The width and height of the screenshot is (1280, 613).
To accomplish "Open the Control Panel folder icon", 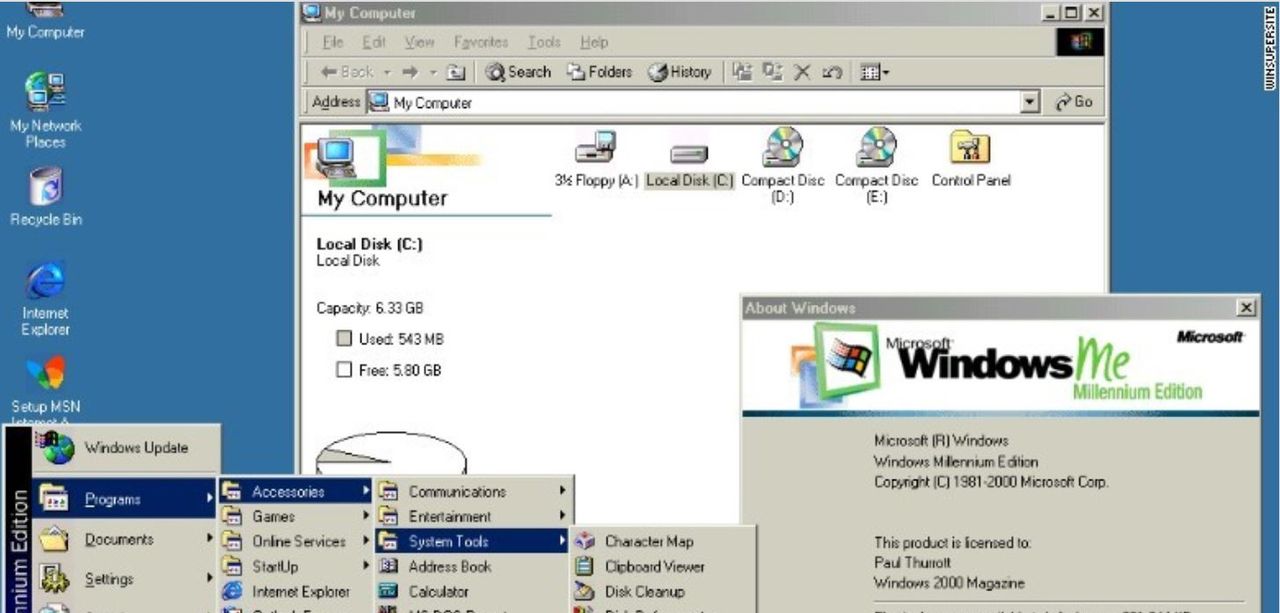I will pyautogui.click(x=970, y=150).
